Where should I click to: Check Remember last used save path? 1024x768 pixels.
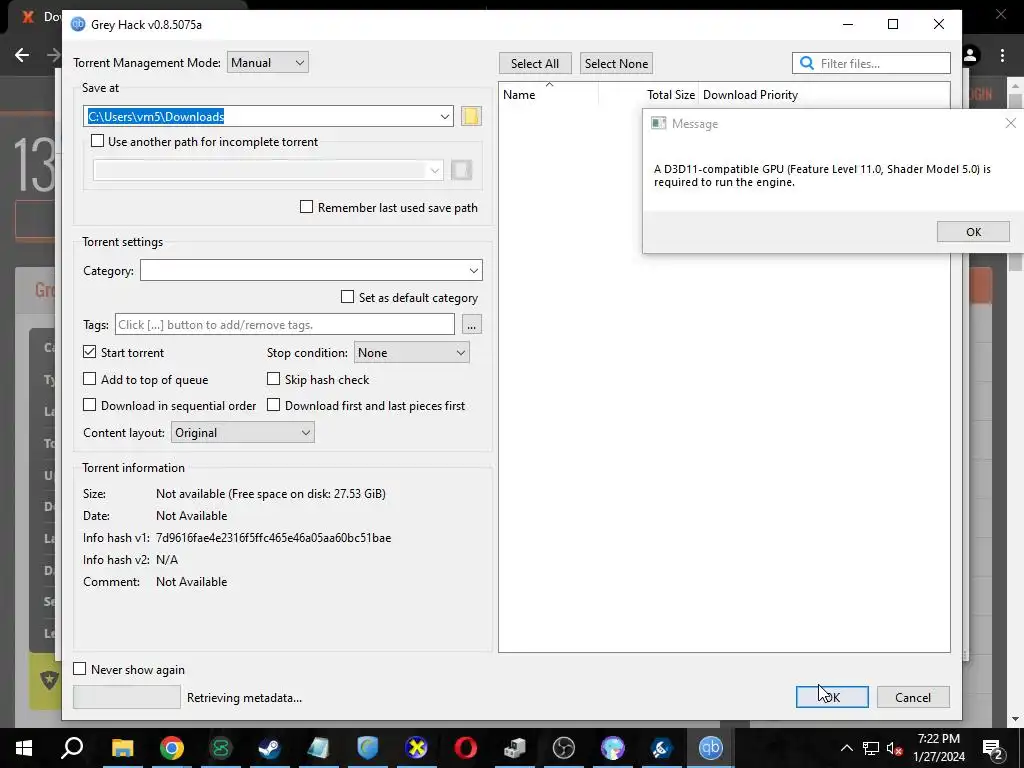pyautogui.click(x=306, y=207)
